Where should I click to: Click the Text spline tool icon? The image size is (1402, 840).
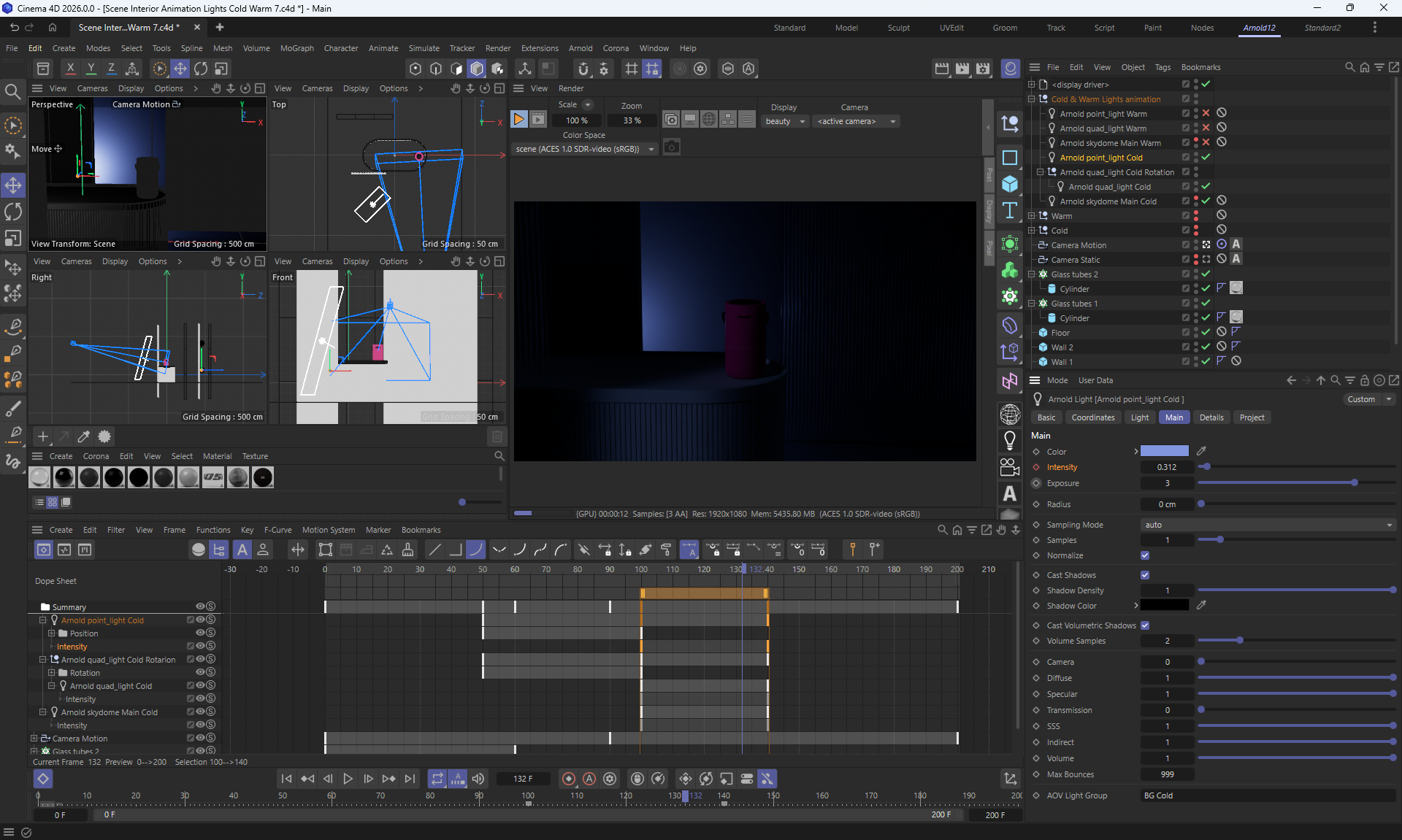click(x=1010, y=211)
